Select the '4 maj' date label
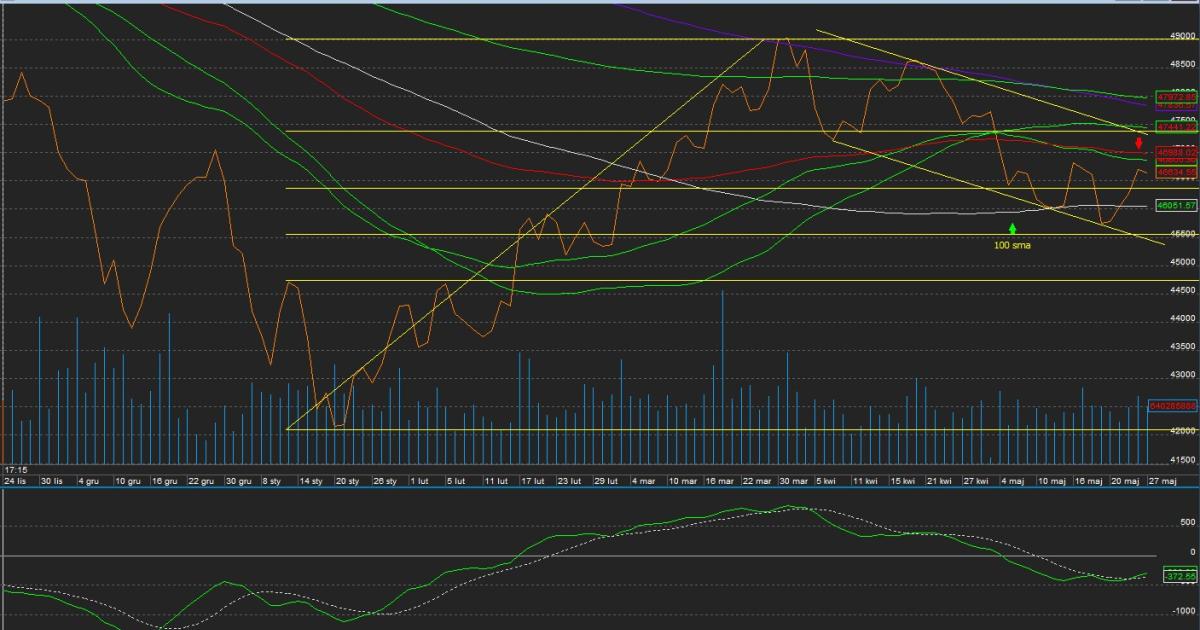This screenshot has height=630, width=1200. pyautogui.click(x=1014, y=481)
